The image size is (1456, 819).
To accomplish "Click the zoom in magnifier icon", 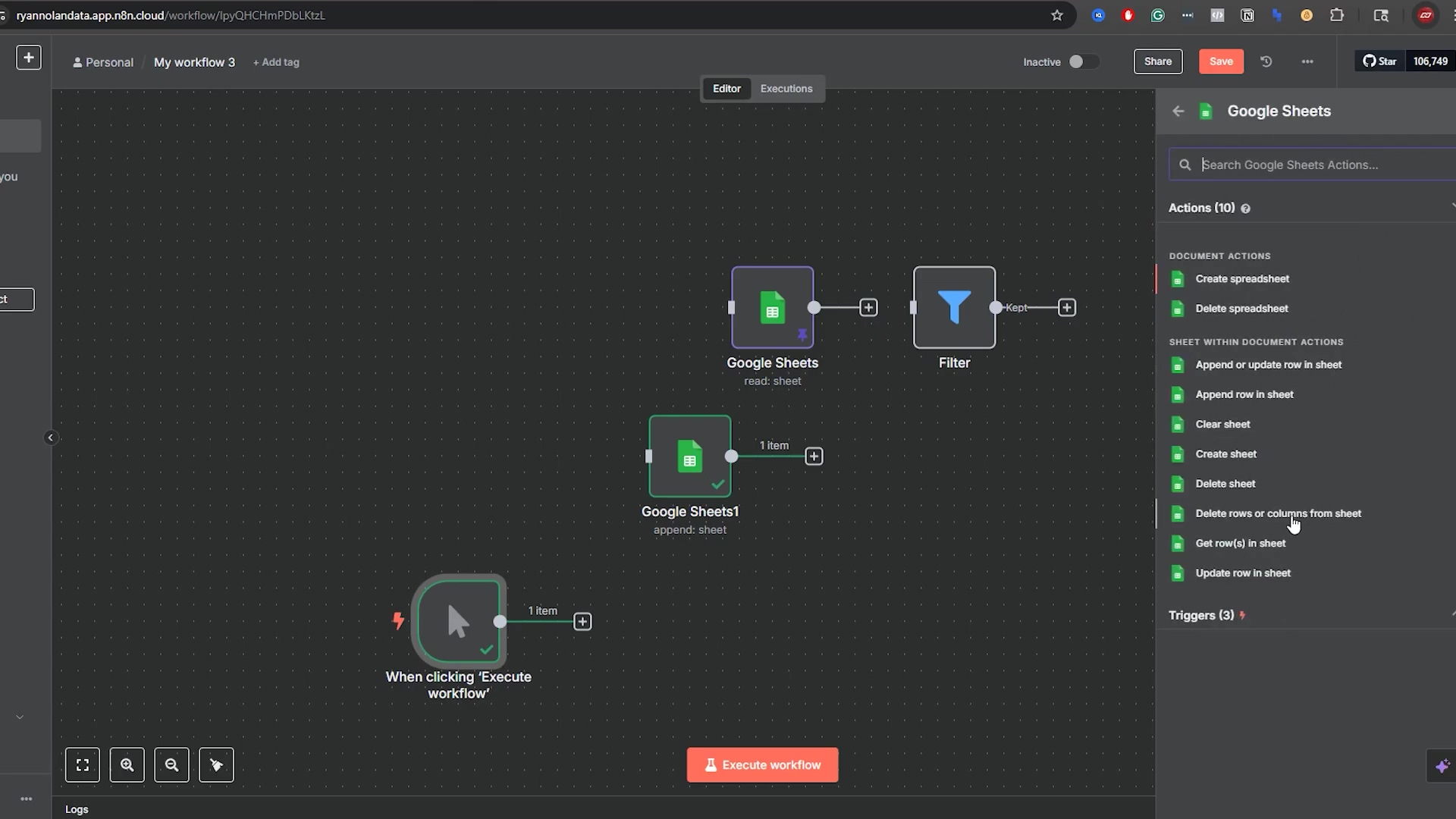I will (x=127, y=765).
